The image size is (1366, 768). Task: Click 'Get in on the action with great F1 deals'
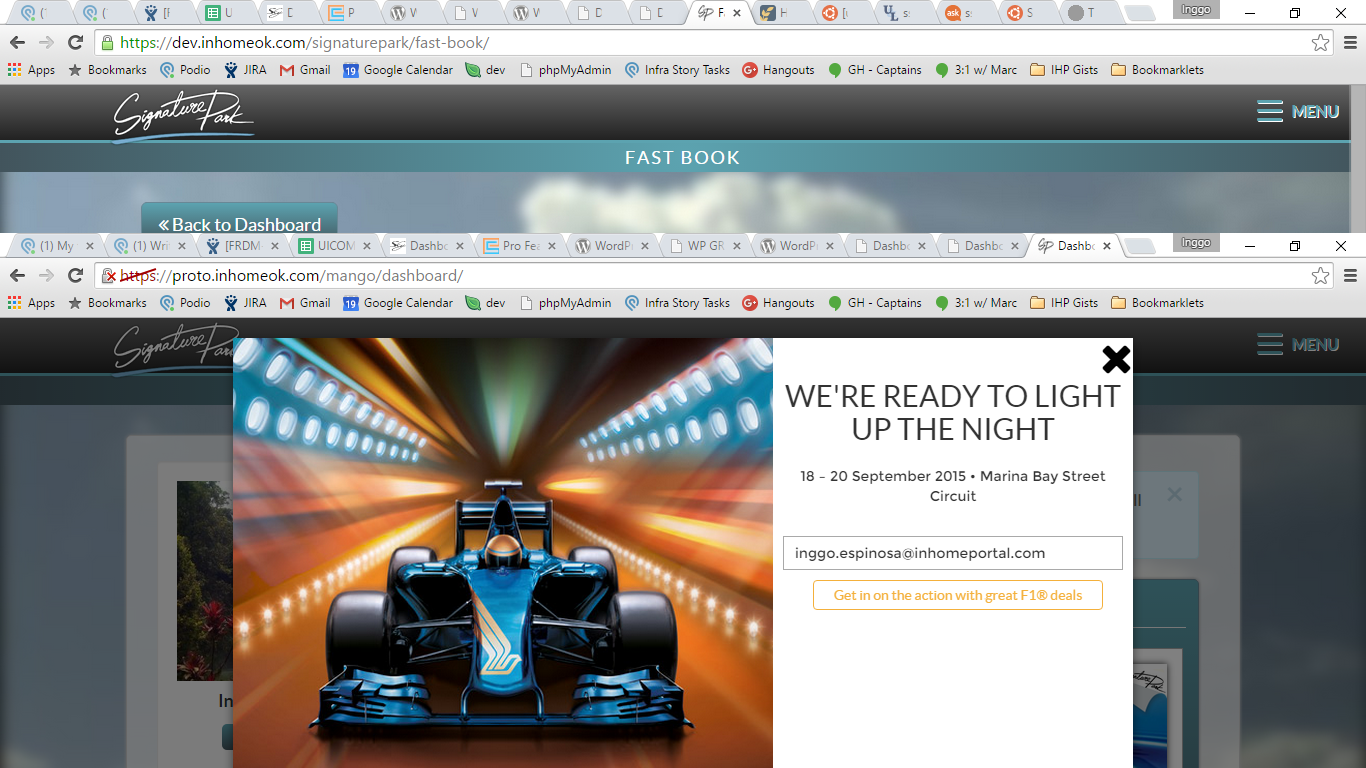pyautogui.click(x=958, y=595)
